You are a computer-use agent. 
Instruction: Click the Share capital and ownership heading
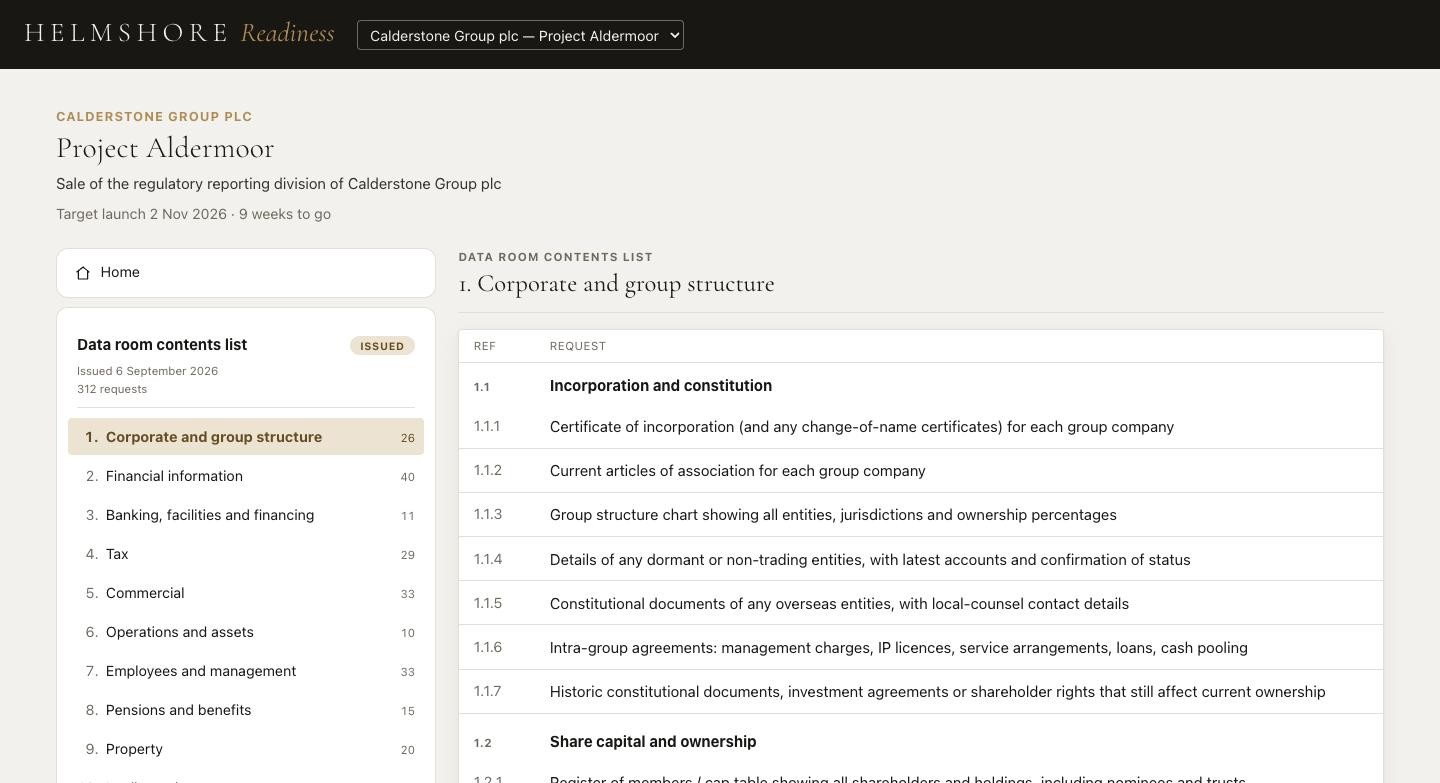tap(653, 742)
